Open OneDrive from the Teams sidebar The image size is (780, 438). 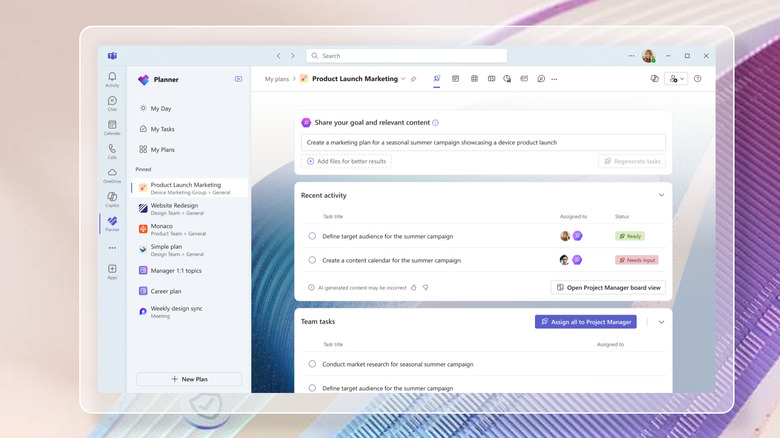tap(112, 174)
